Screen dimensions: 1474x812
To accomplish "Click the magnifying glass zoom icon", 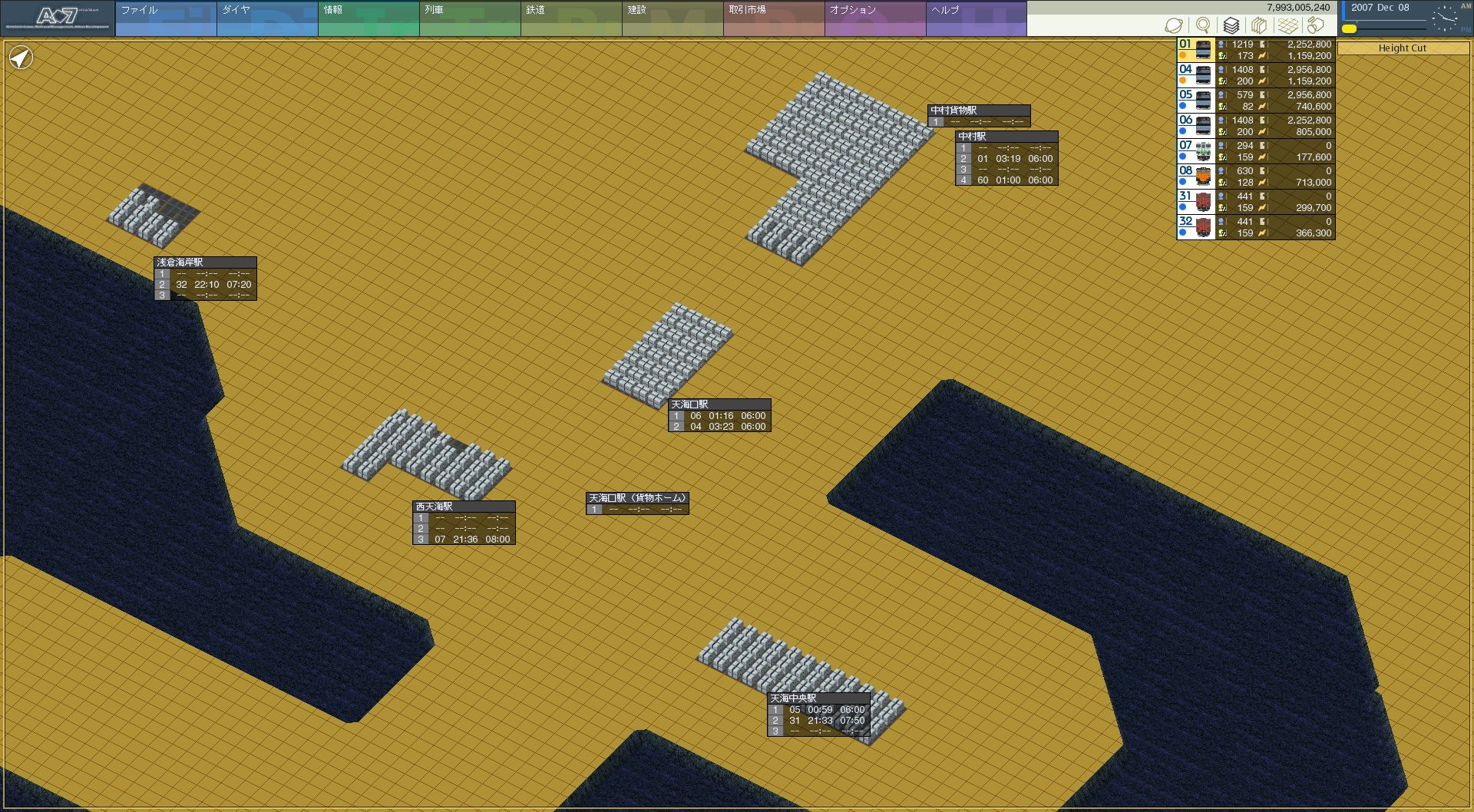I will click(1203, 25).
